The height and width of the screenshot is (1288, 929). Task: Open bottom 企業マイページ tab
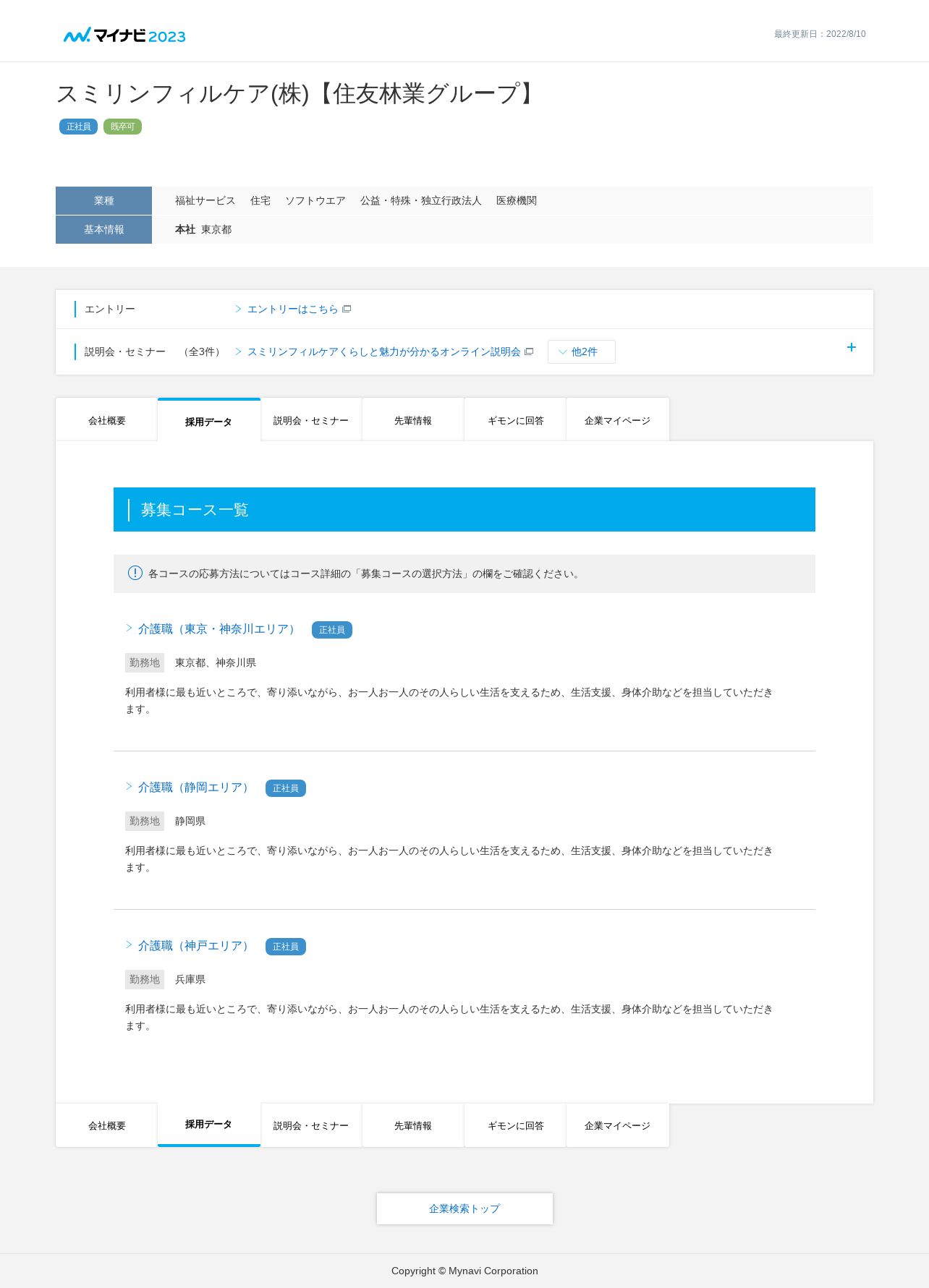(617, 1125)
